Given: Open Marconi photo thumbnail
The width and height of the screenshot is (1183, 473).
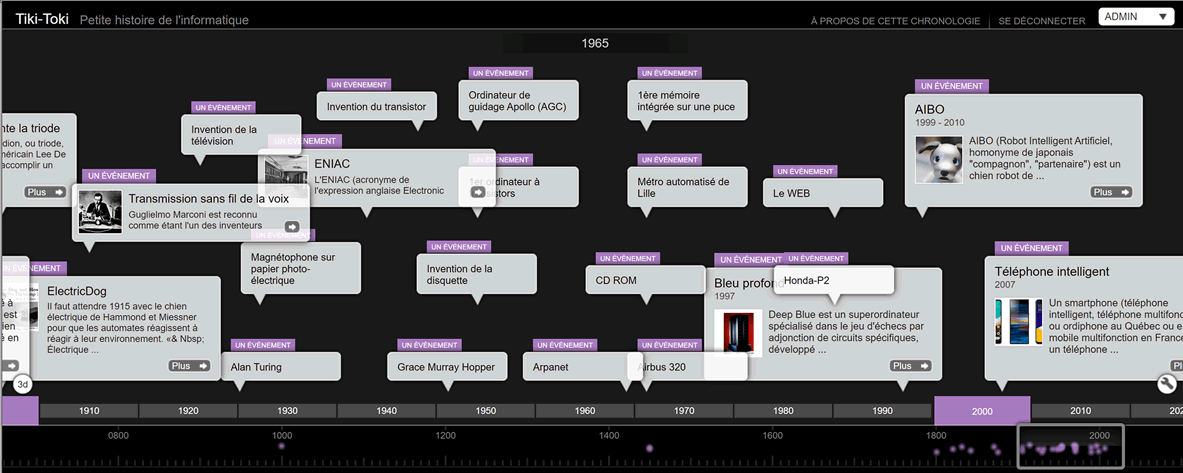Looking at the screenshot, I should (x=102, y=212).
